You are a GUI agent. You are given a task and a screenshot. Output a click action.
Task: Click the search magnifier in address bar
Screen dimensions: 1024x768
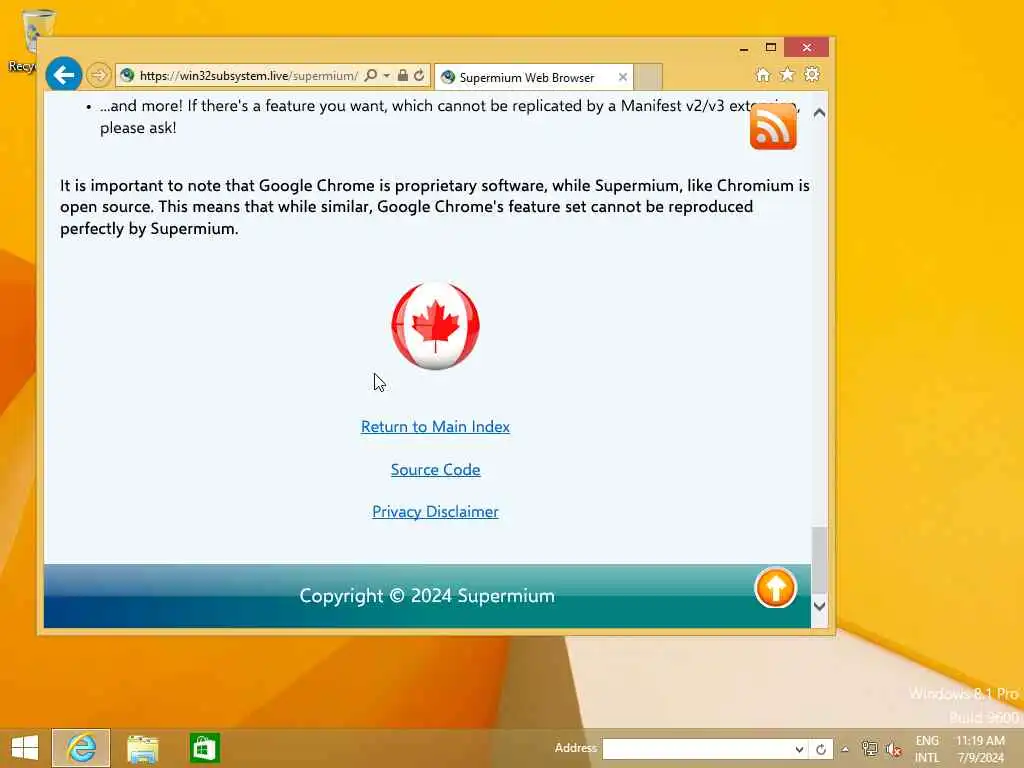pos(371,75)
